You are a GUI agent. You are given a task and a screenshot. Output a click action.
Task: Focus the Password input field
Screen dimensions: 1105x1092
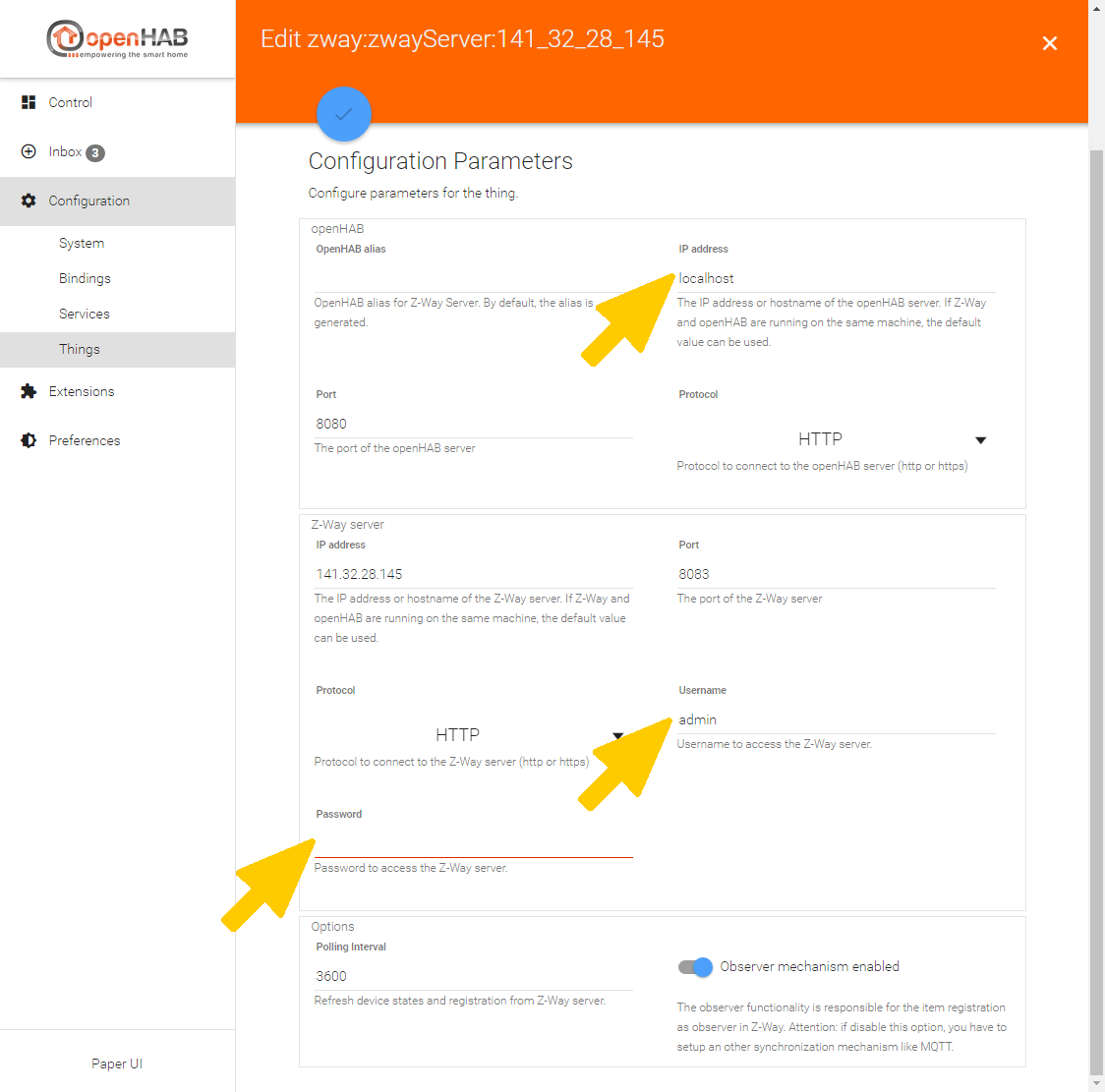(x=472, y=843)
